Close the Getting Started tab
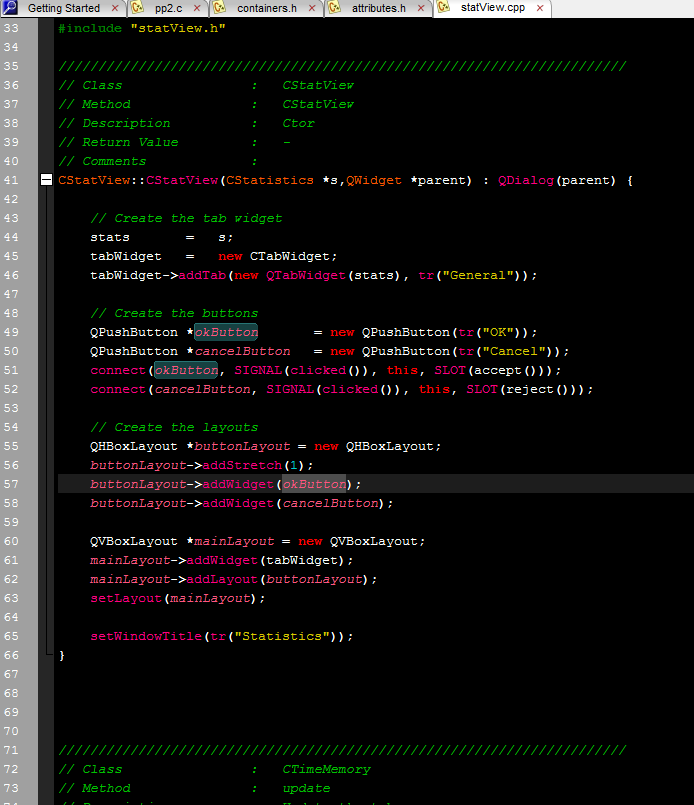The image size is (694, 805). pyautogui.click(x=115, y=8)
